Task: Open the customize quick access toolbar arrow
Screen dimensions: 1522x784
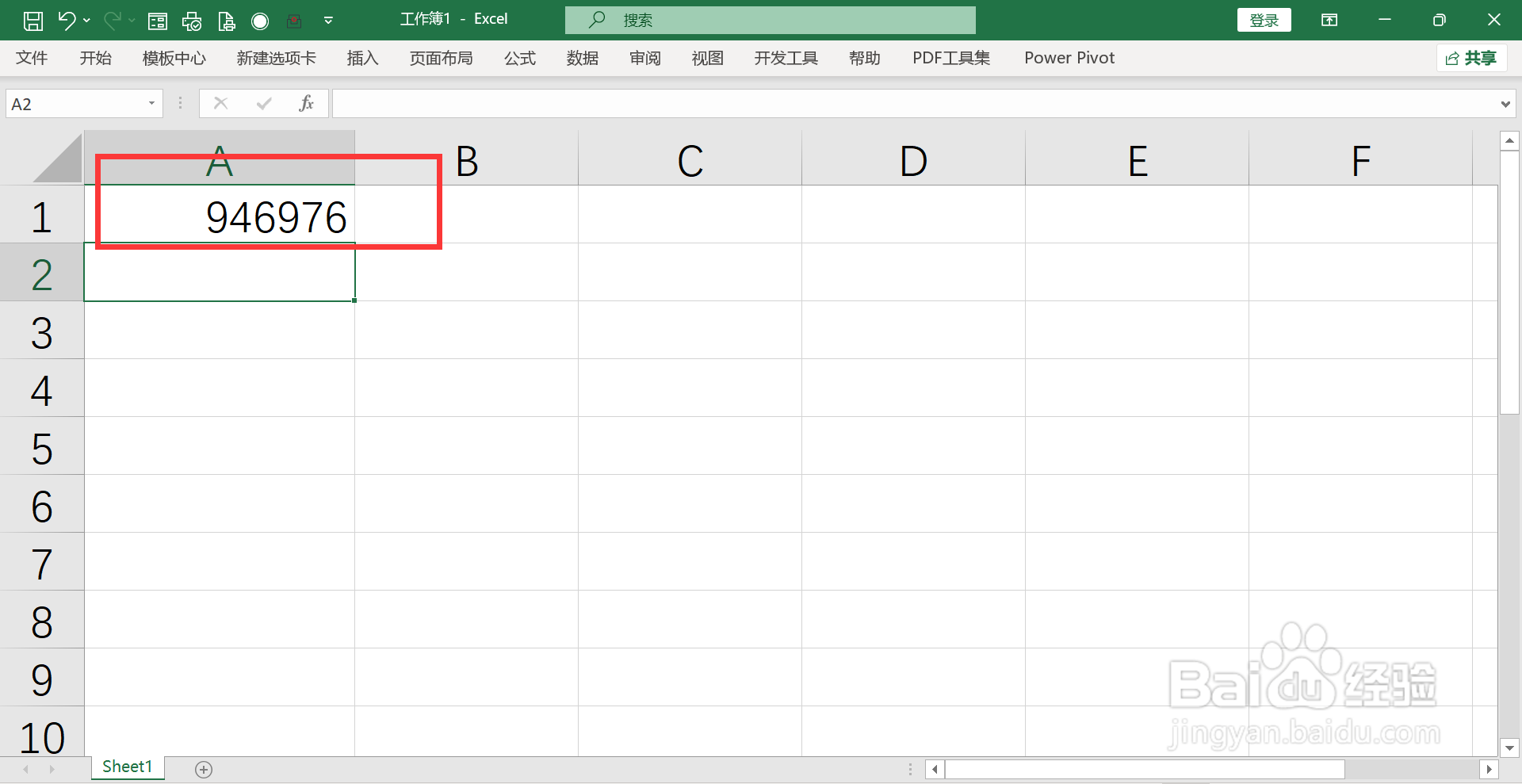Action: [x=327, y=21]
